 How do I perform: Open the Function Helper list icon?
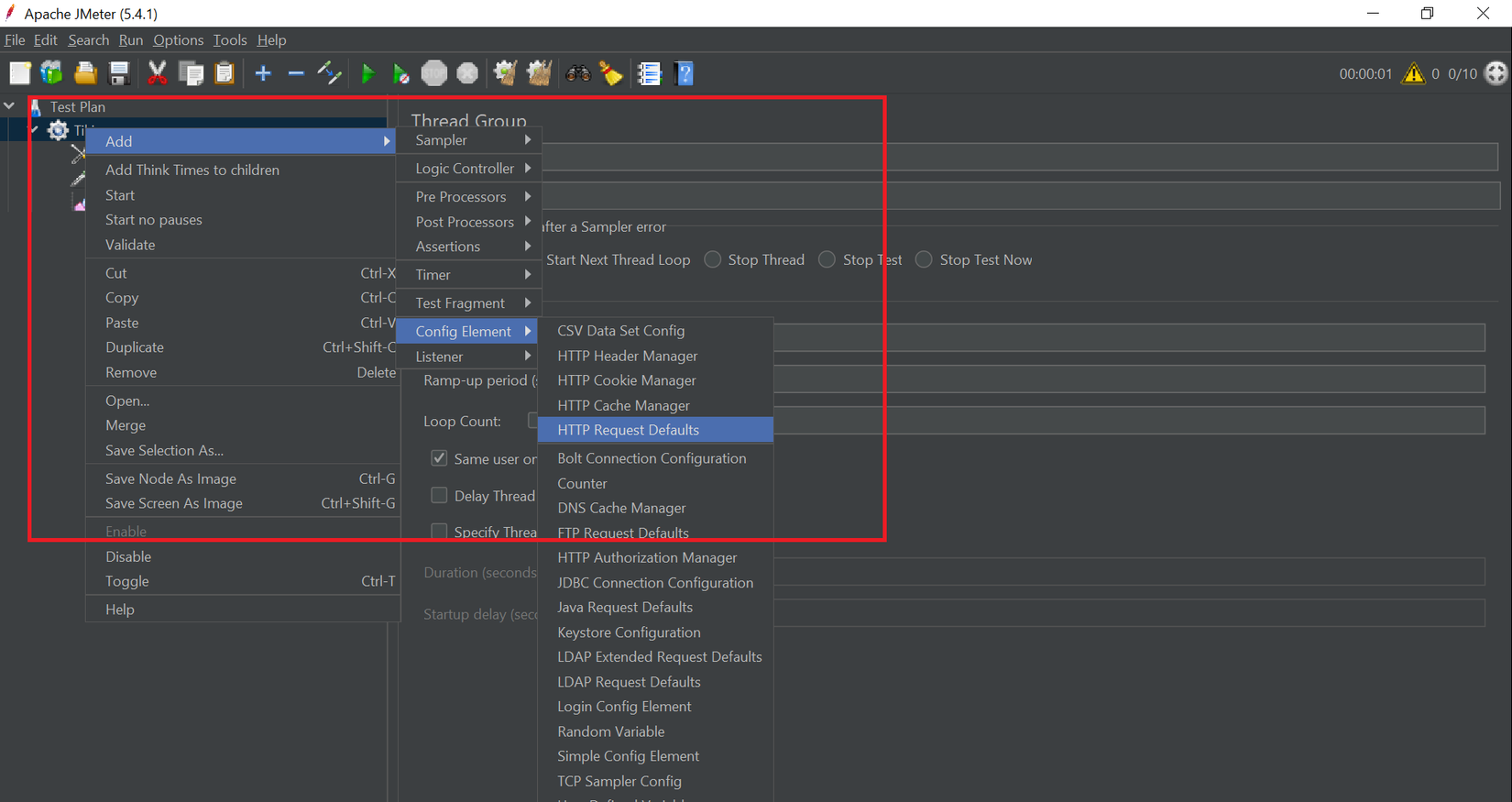[650, 73]
